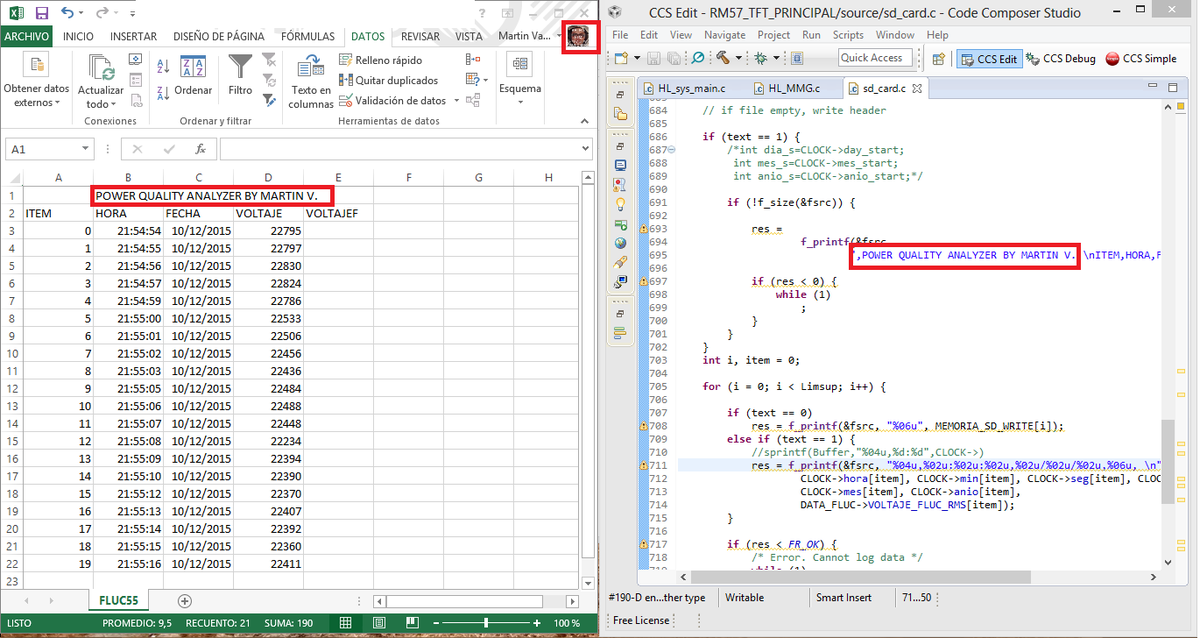Viewport: 1200px width, 638px height.
Task: Click the 100 % zoom level
Action: [567, 623]
